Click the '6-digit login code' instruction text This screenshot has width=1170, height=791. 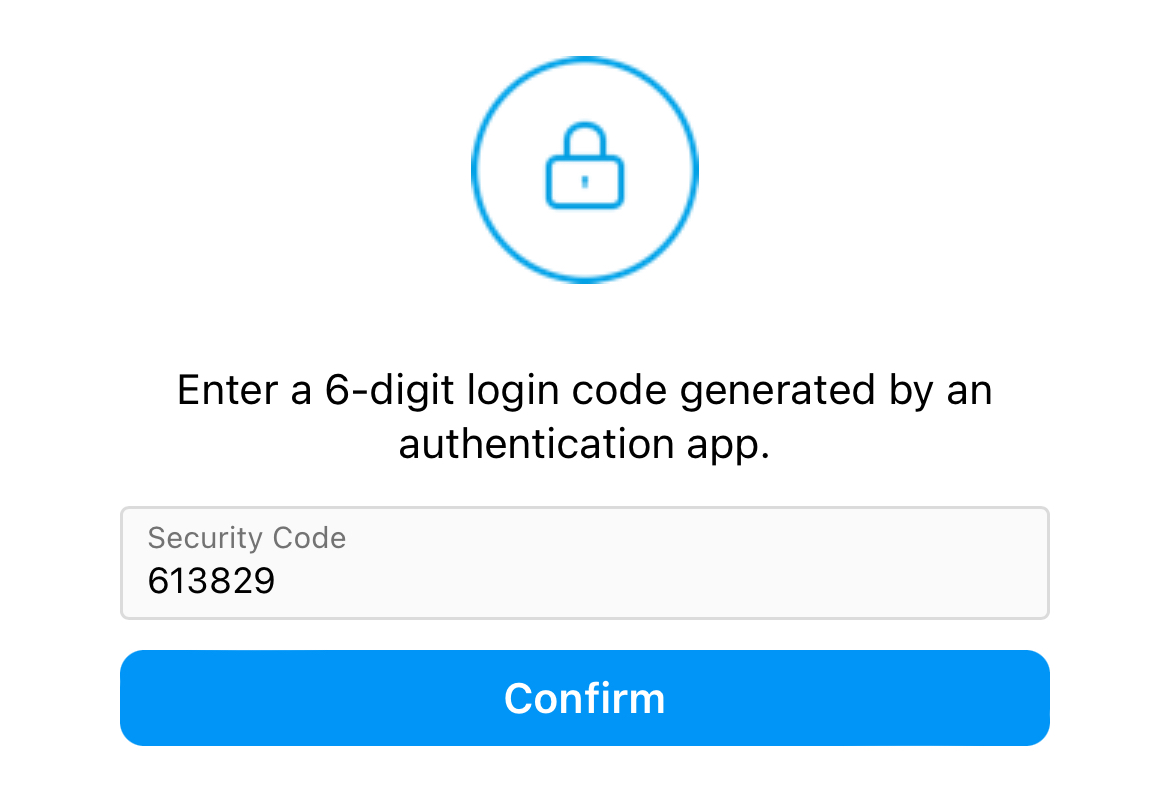495,390
